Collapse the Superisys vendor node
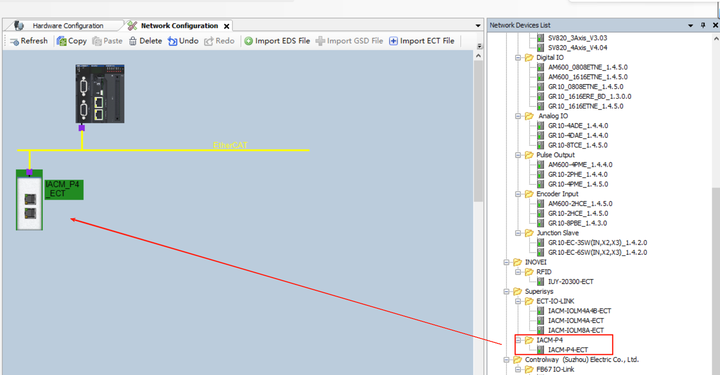Image resolution: width=720 pixels, height=375 pixels. point(506,291)
